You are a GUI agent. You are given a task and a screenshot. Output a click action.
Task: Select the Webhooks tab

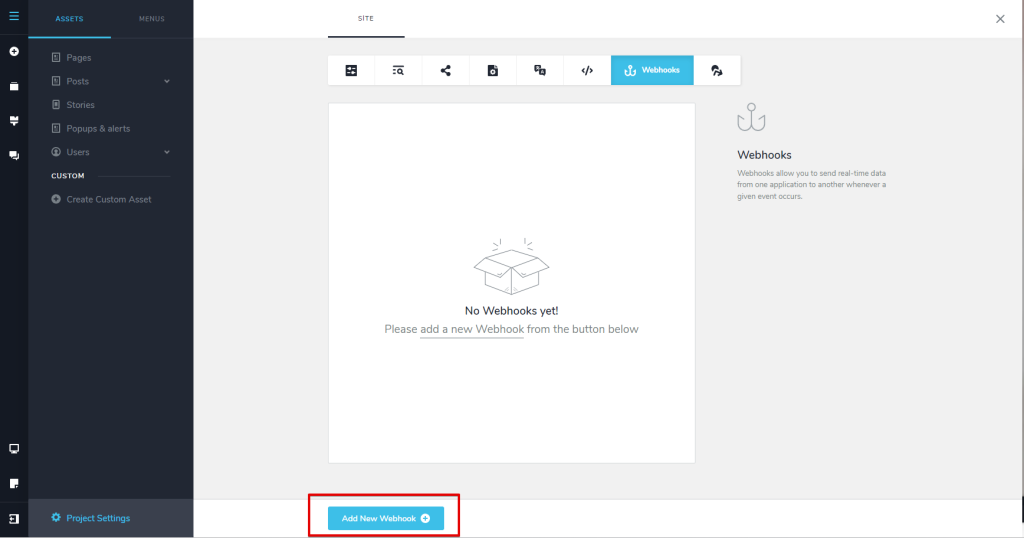pyautogui.click(x=652, y=70)
